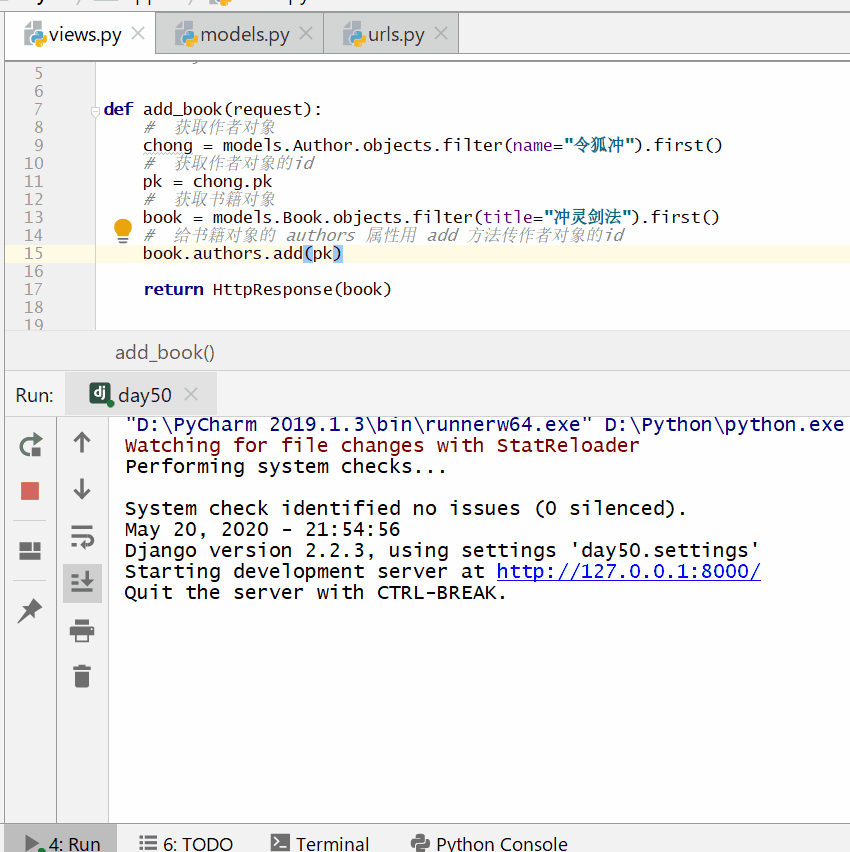Rerun the day50 server
Screen dimensions: 850x852
(x=30, y=445)
